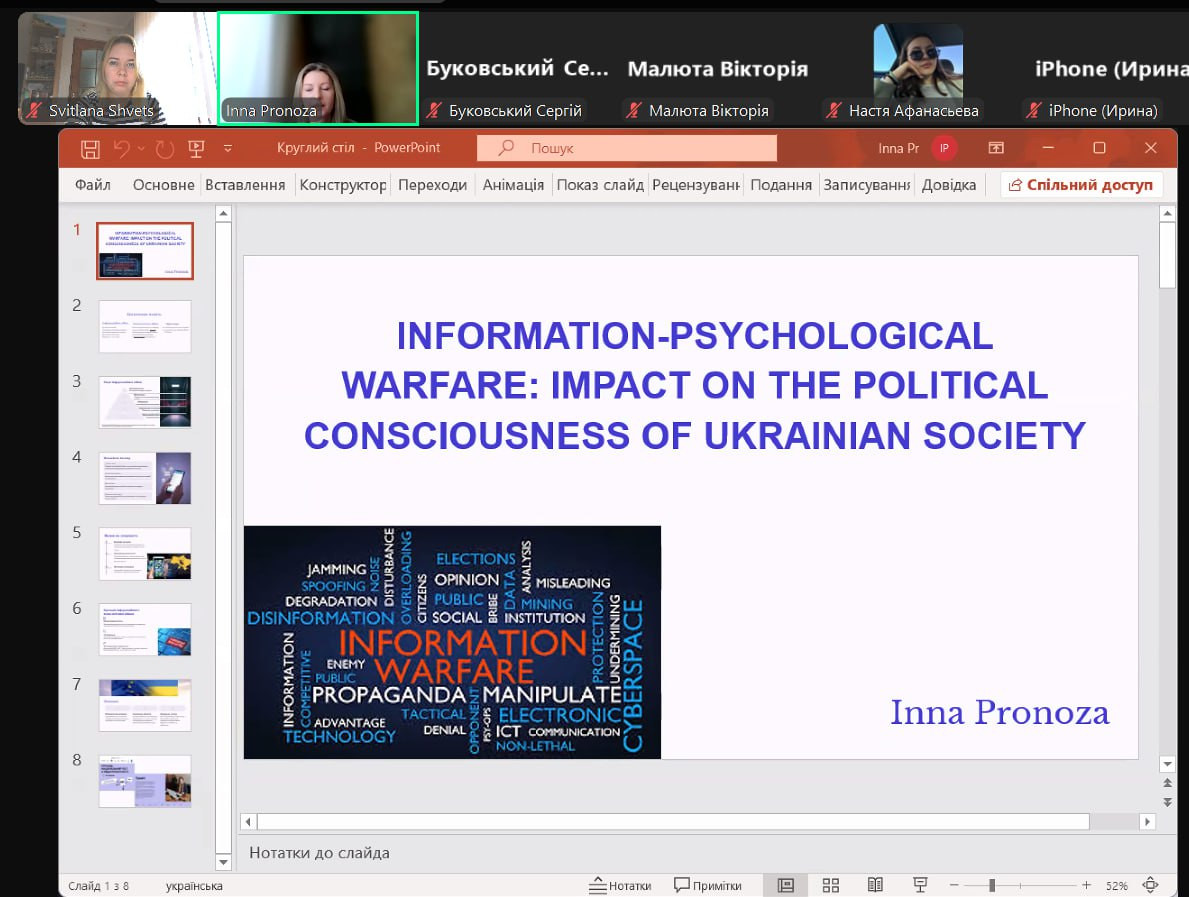Image resolution: width=1189 pixels, height=897 pixels.
Task: Open Reading View from status bar
Action: point(875,885)
